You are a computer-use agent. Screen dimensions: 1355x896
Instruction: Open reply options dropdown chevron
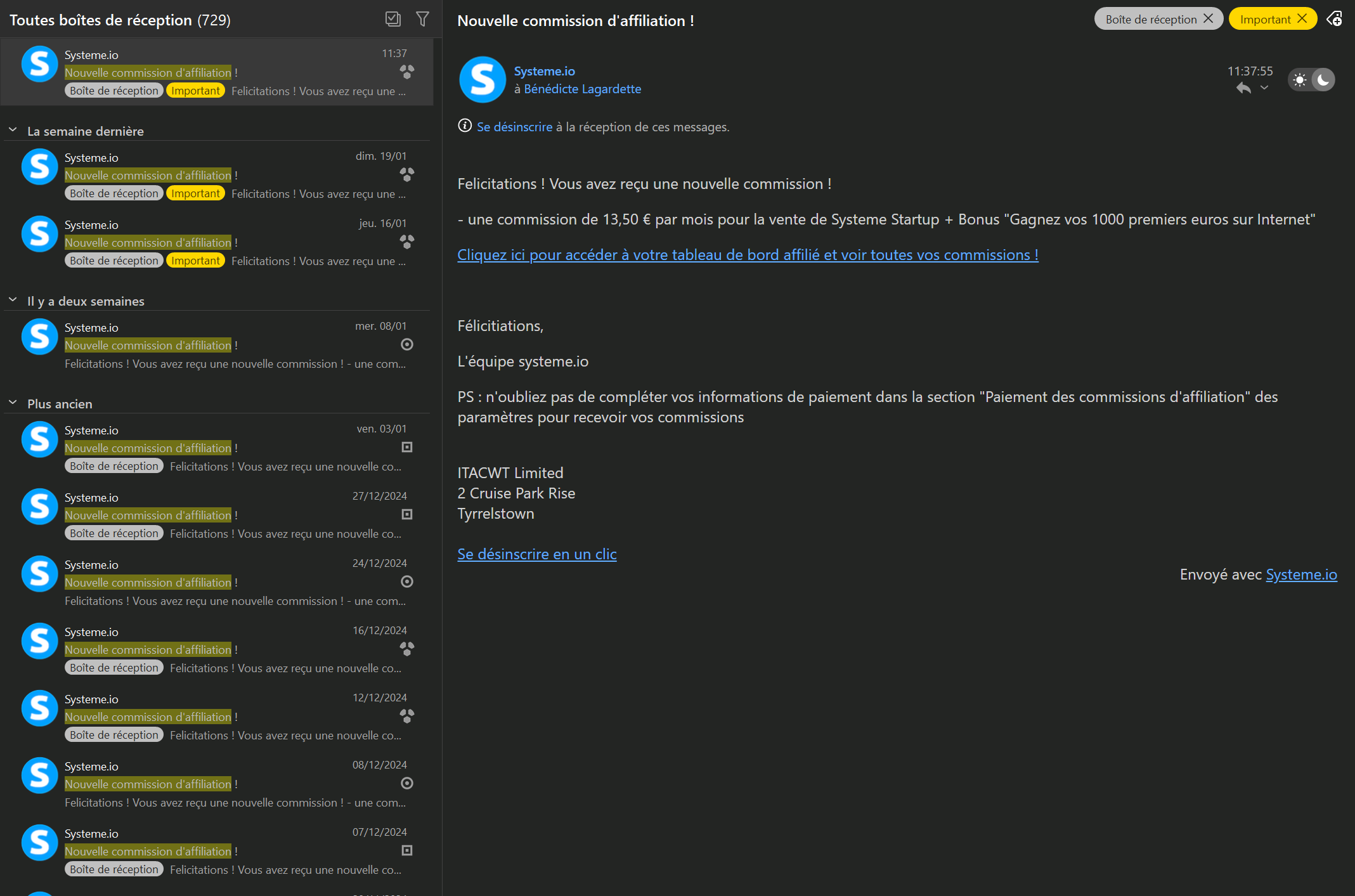1264,88
